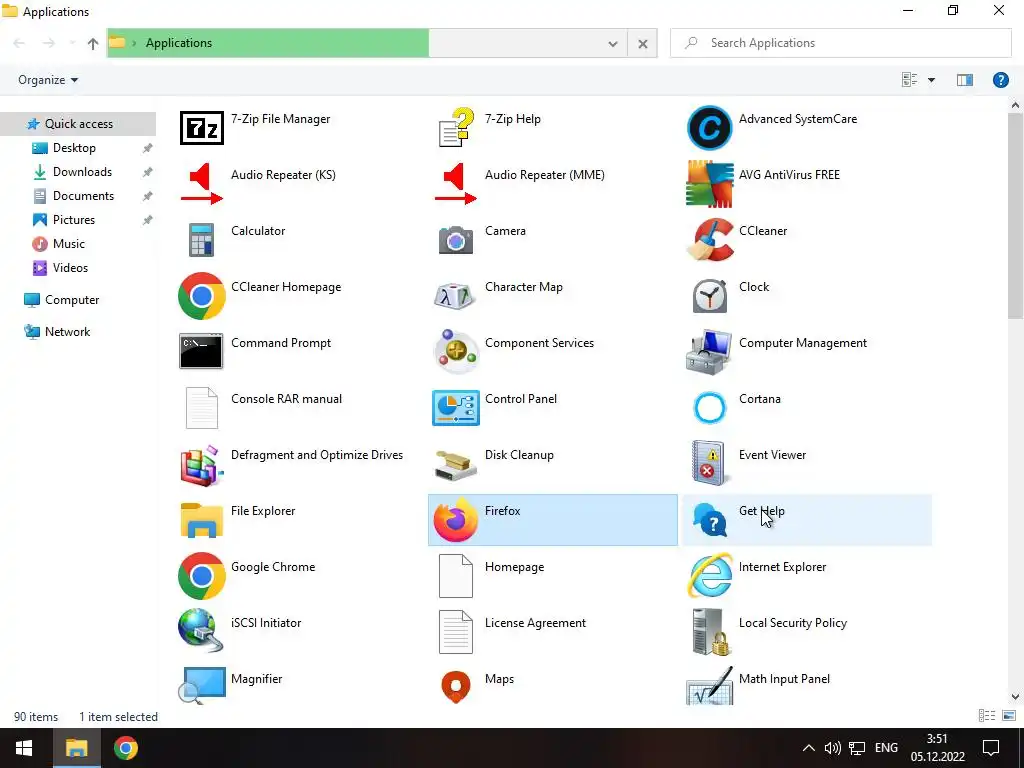Click the Math Input Panel label

coord(784,679)
